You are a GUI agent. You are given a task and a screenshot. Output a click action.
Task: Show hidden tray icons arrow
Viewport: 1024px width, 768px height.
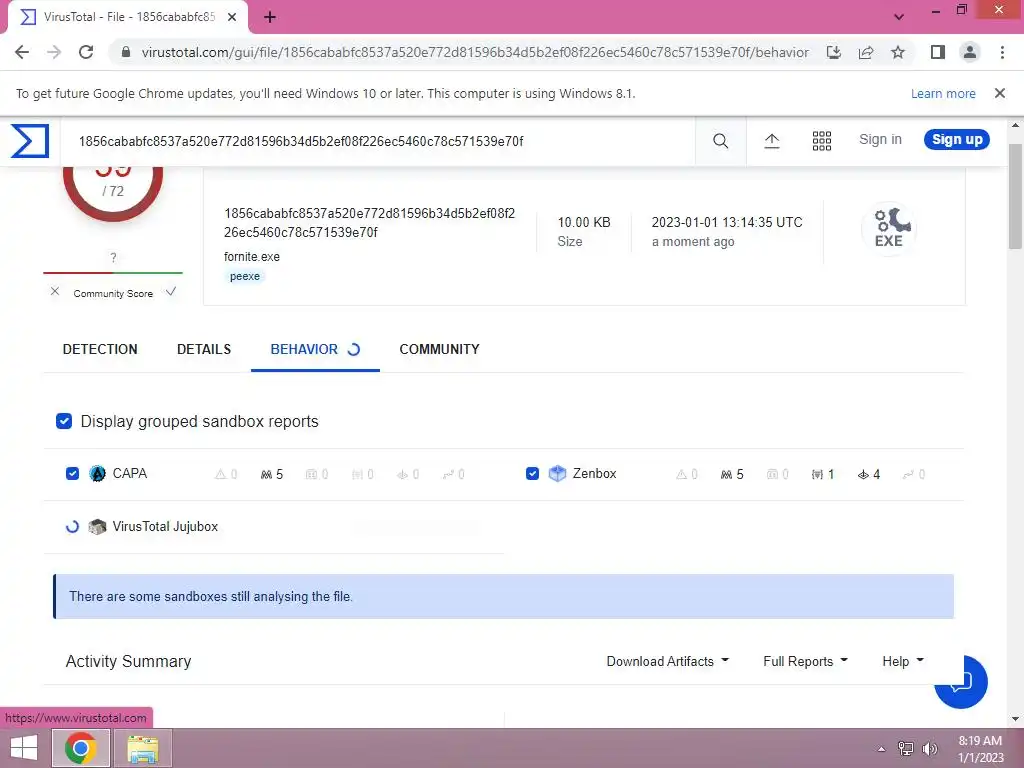tap(882, 749)
